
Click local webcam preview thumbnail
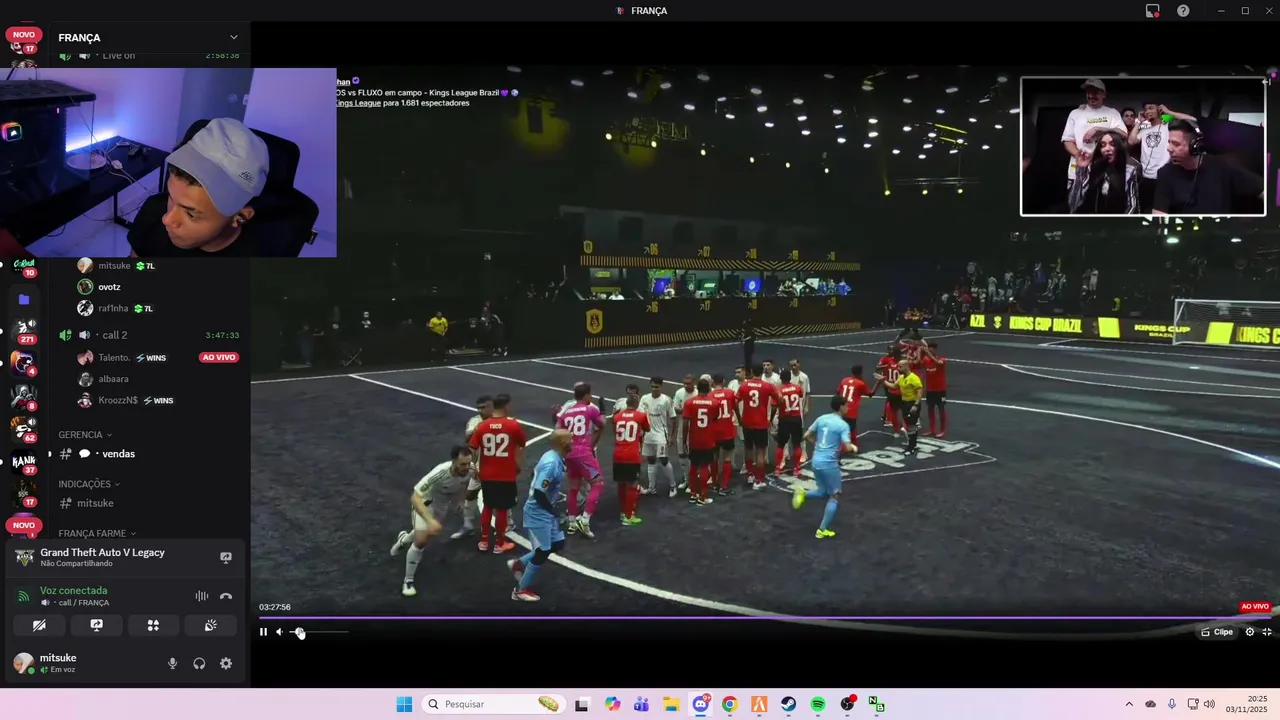pyautogui.click(x=168, y=163)
